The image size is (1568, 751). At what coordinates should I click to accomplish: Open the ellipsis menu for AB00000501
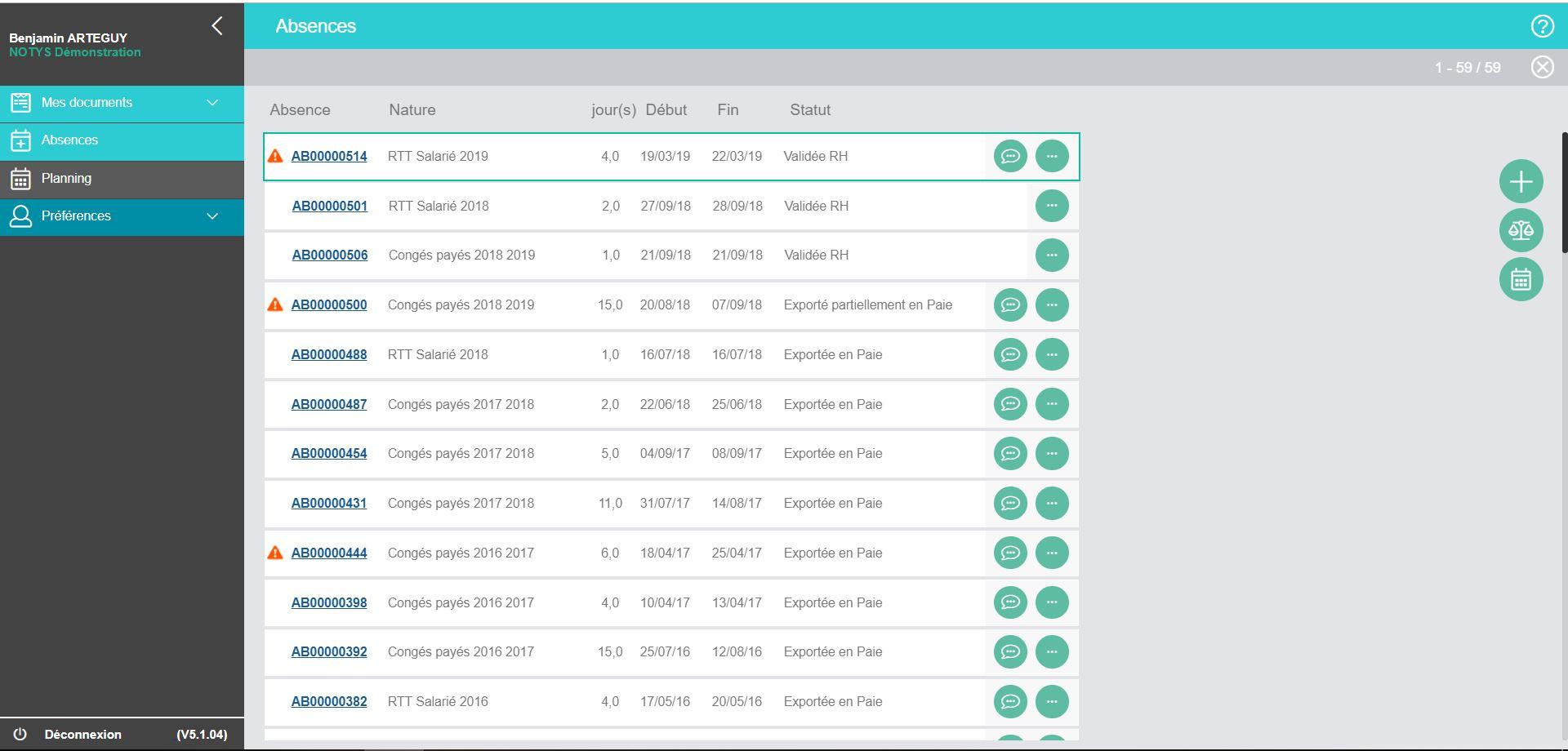coord(1052,206)
